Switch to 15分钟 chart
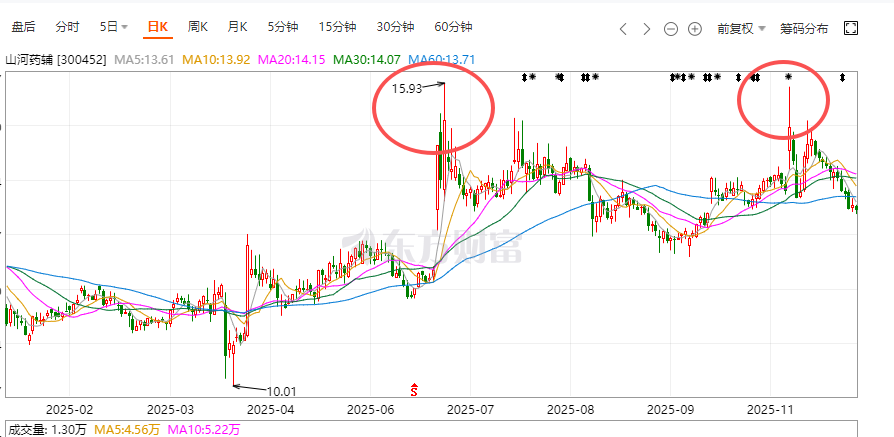This screenshot has height=437, width=894. (x=337, y=27)
